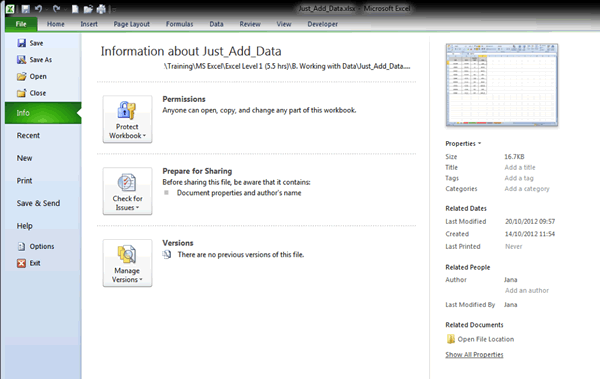The image size is (600, 379).
Task: Click the Last Modified date 20/10/2012 09:57
Action: tap(530, 222)
